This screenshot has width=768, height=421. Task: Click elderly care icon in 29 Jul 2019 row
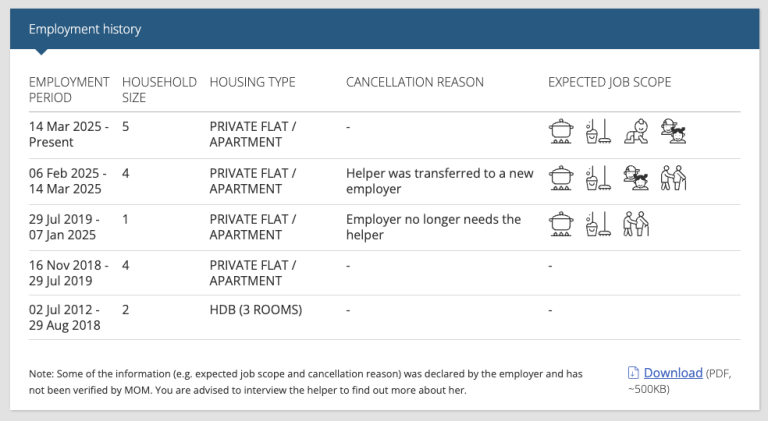636,224
